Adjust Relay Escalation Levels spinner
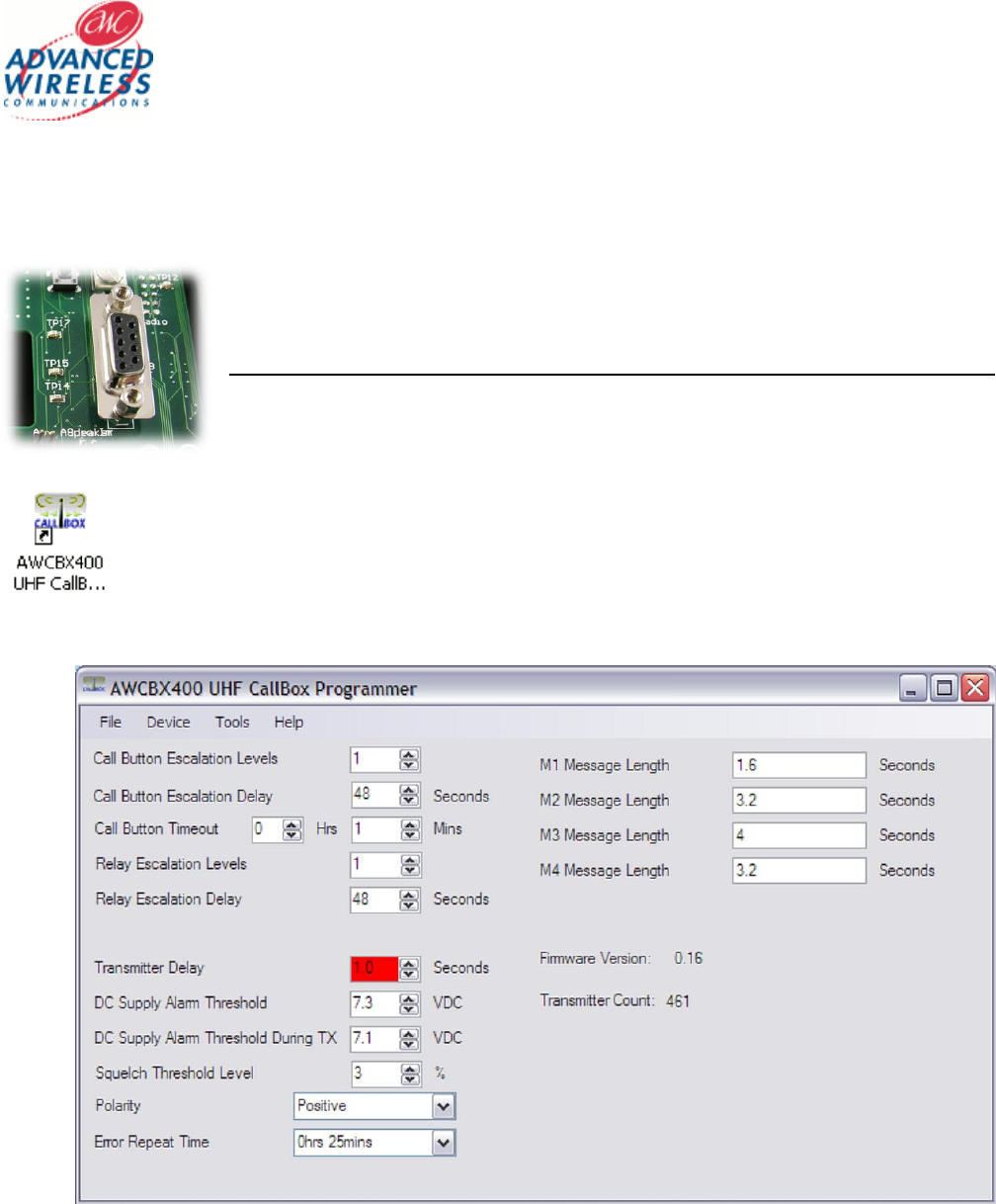The width and height of the screenshot is (996, 1204). (410, 865)
